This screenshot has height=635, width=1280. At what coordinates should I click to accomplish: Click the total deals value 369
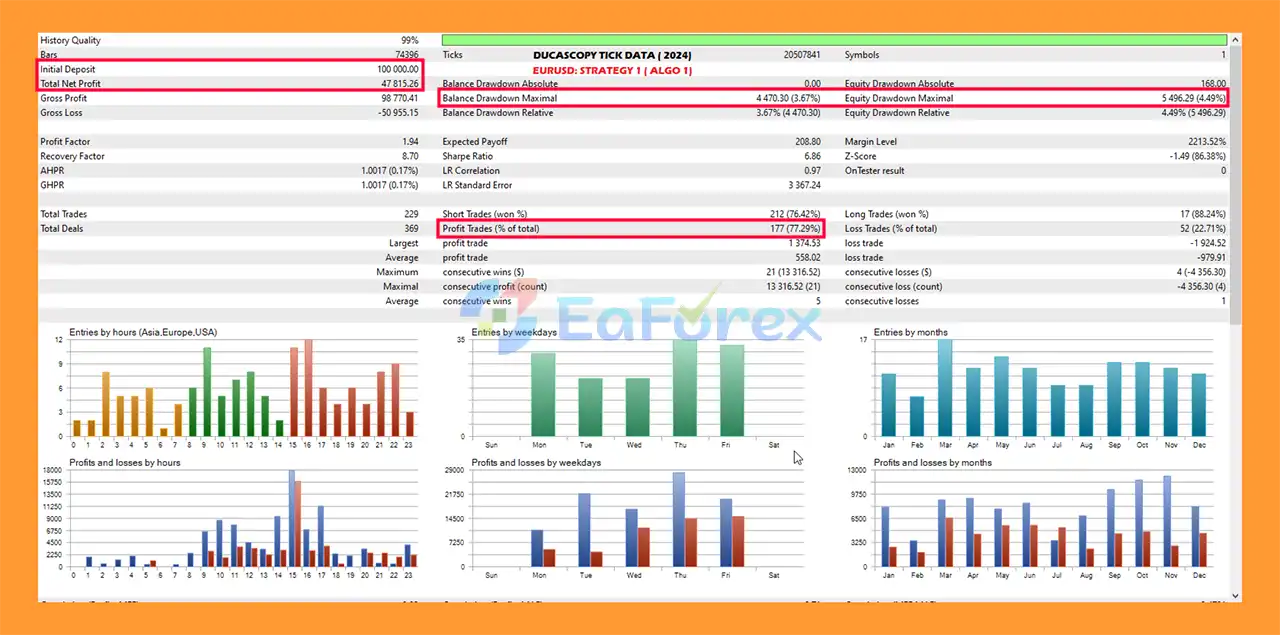point(411,229)
